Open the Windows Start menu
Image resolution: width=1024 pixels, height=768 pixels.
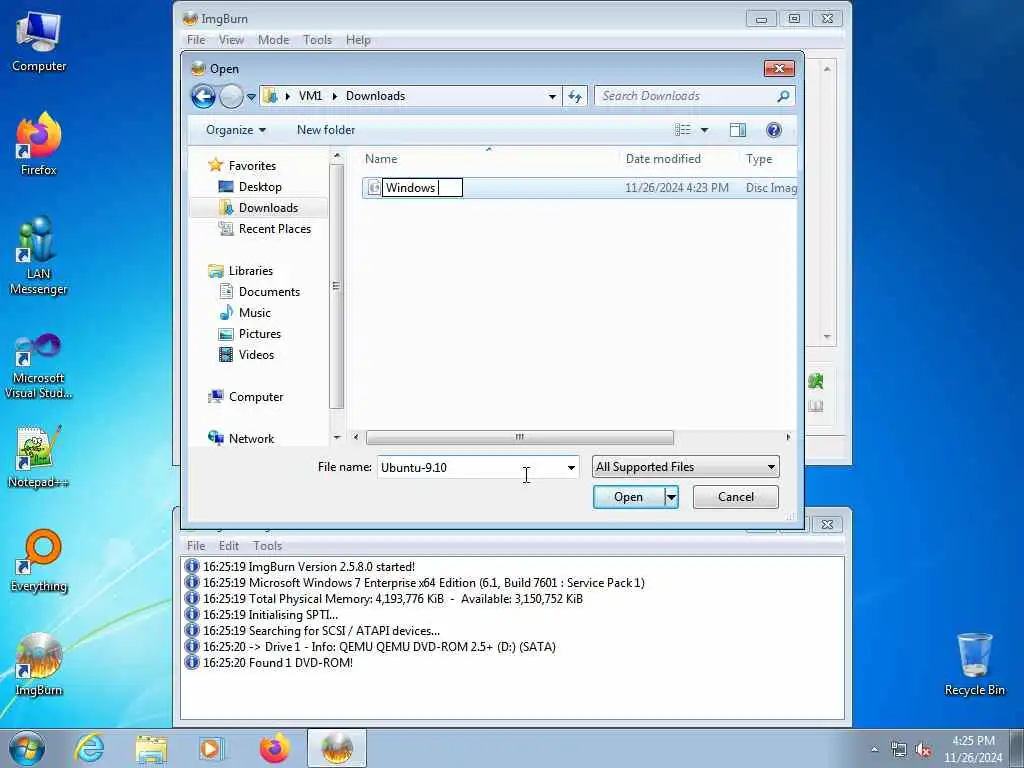pyautogui.click(x=27, y=748)
